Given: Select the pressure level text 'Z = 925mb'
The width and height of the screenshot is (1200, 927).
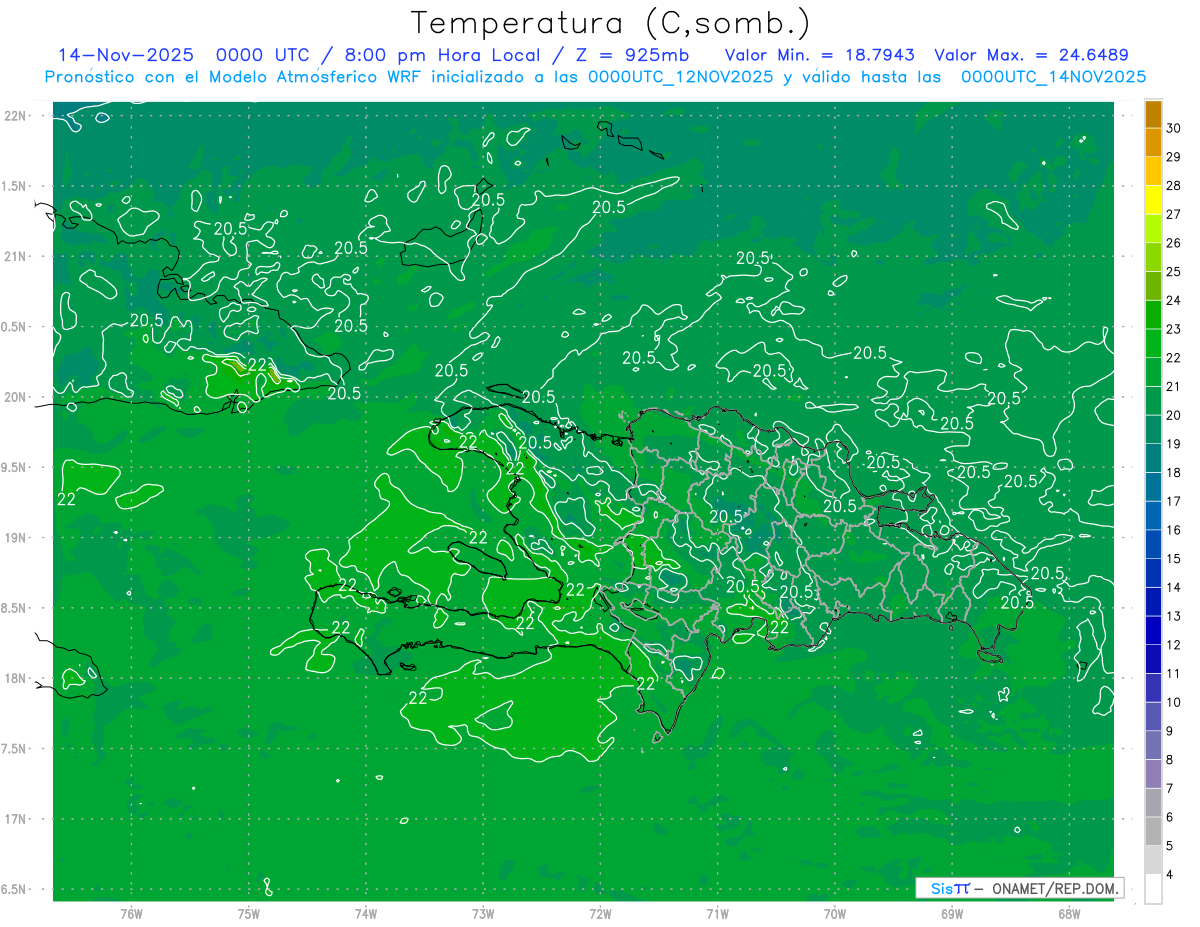Looking at the screenshot, I should click(633, 55).
